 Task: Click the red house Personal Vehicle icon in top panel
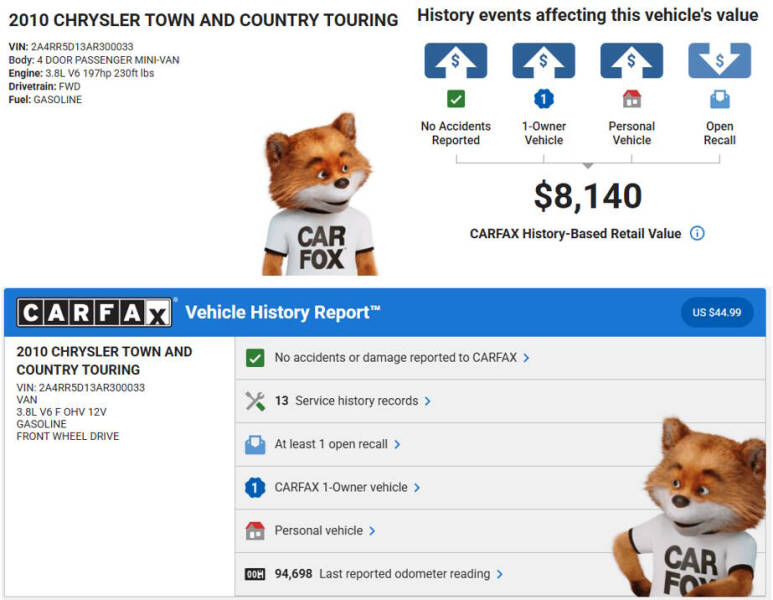click(631, 99)
